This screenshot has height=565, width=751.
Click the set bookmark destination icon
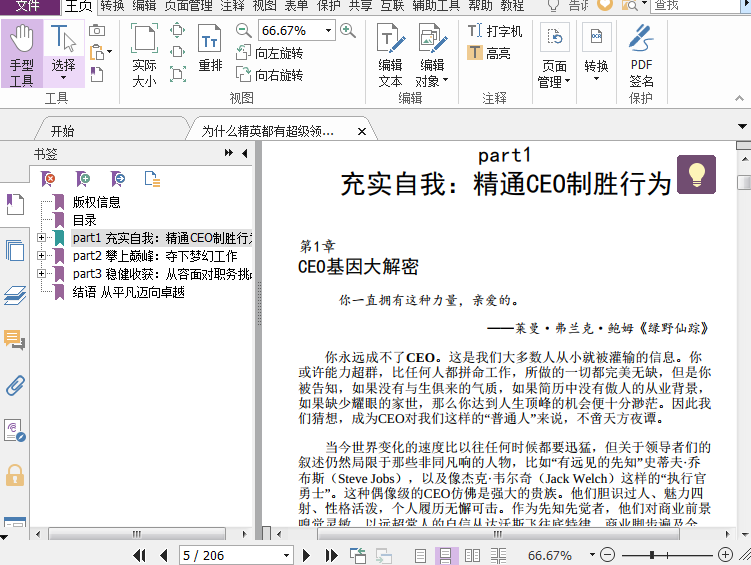coord(118,179)
